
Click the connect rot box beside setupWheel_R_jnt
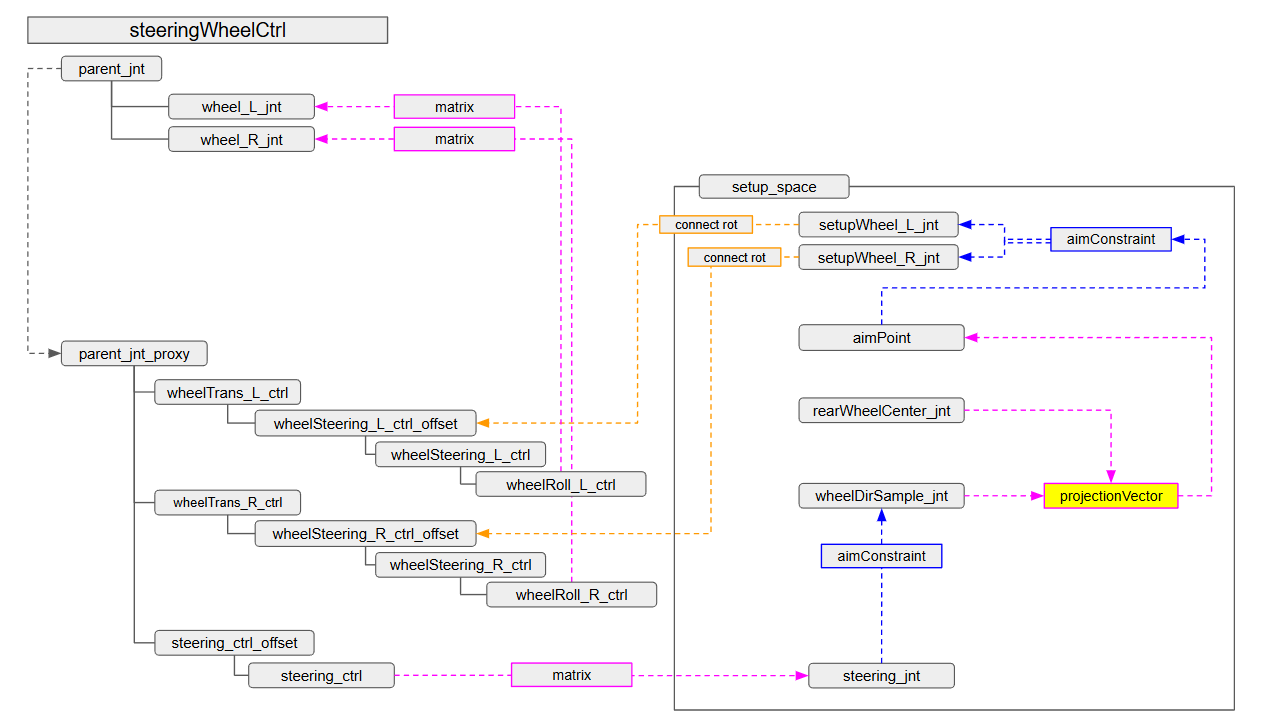734,258
